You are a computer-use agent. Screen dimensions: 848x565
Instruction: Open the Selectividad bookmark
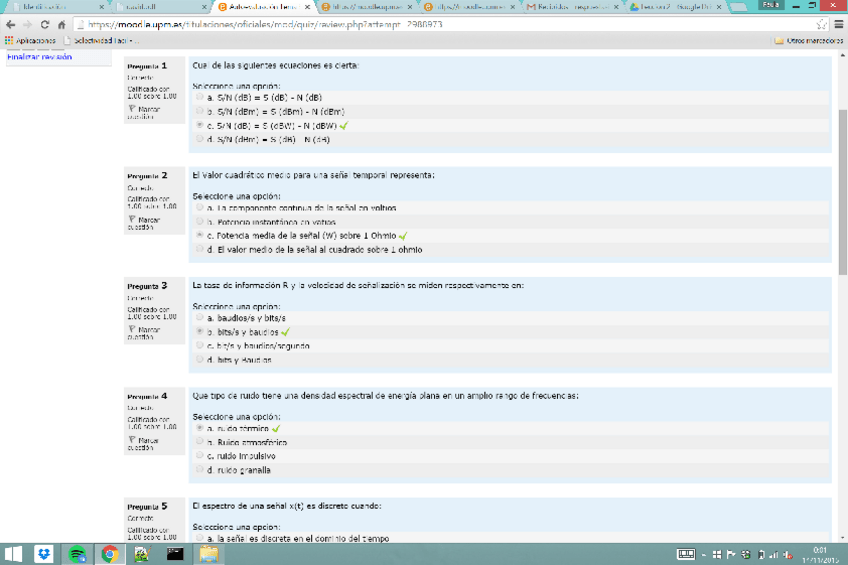[101, 41]
